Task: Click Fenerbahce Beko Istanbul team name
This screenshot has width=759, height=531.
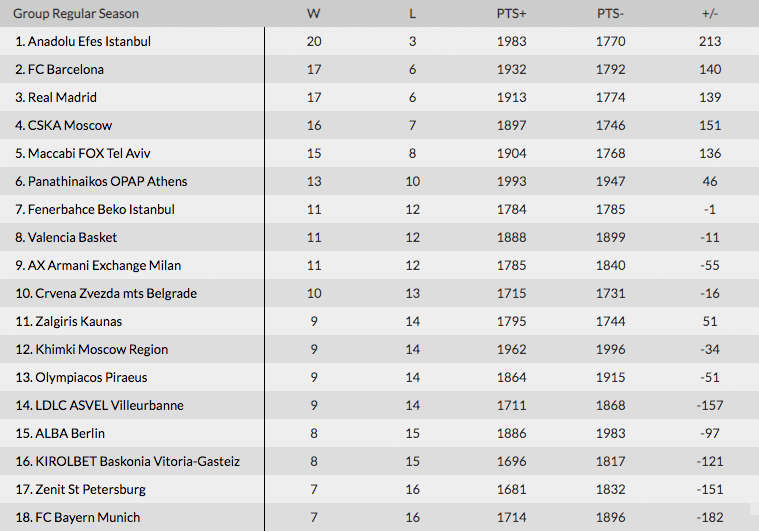Action: (x=95, y=210)
